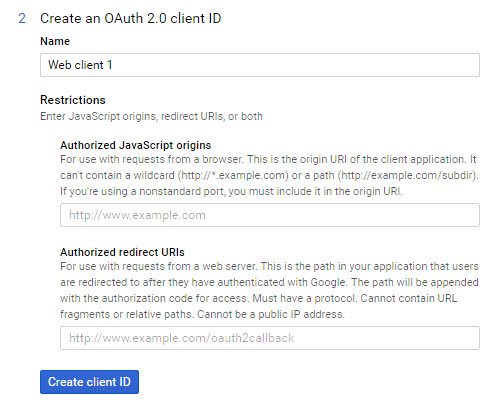Select the Authorized redirect URIs input box
The height and width of the screenshot is (412, 493).
coord(270,338)
